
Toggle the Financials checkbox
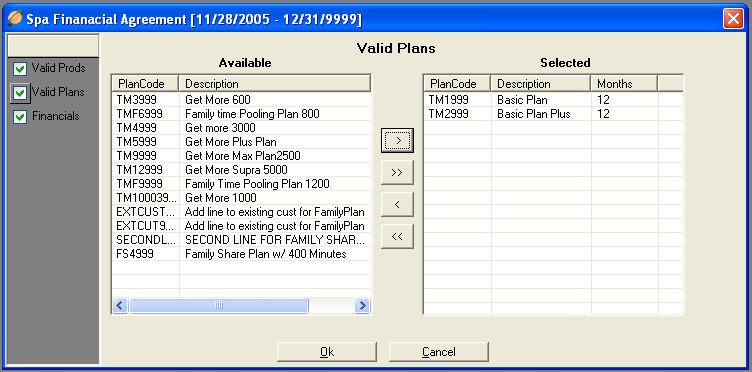click(x=20, y=117)
